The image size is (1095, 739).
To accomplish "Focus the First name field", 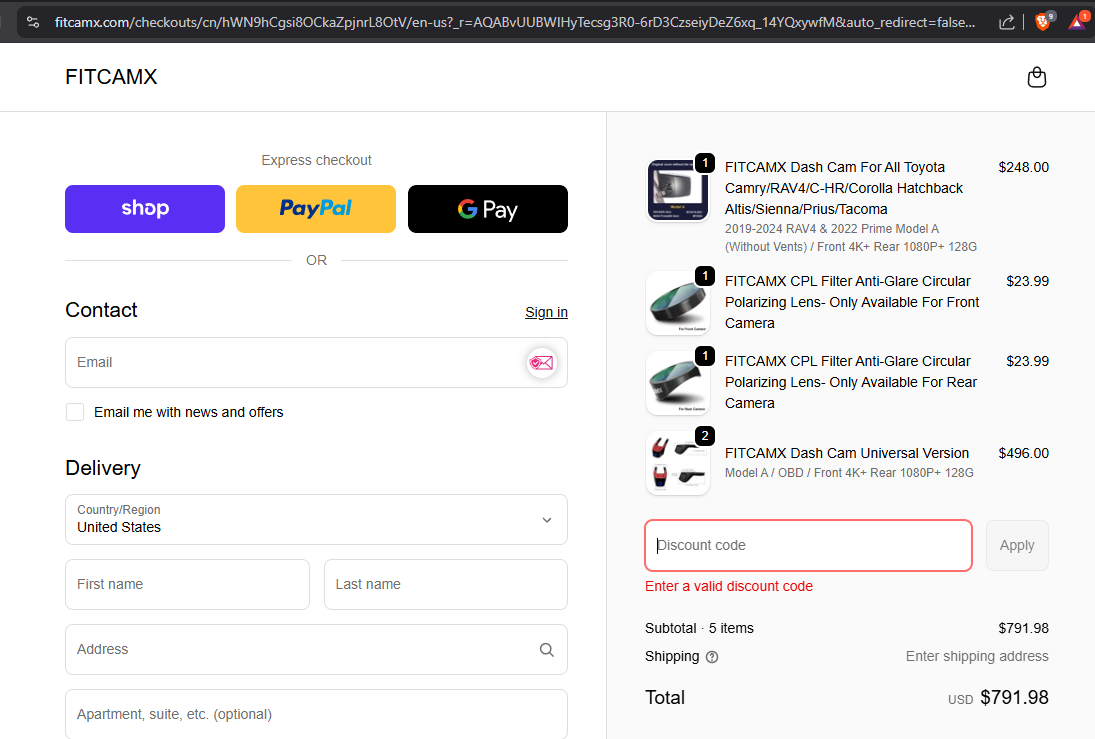I will (187, 585).
